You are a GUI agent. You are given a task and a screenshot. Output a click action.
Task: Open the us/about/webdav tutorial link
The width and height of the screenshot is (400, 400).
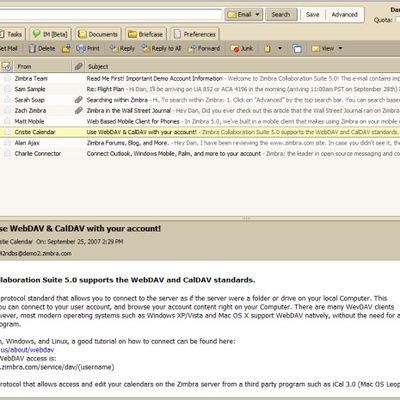[27, 350]
